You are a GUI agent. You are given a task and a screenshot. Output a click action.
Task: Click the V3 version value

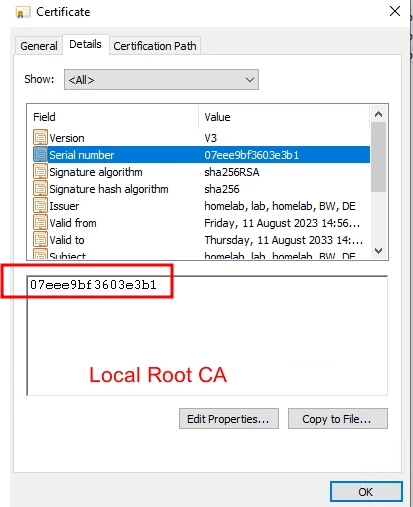point(211,138)
